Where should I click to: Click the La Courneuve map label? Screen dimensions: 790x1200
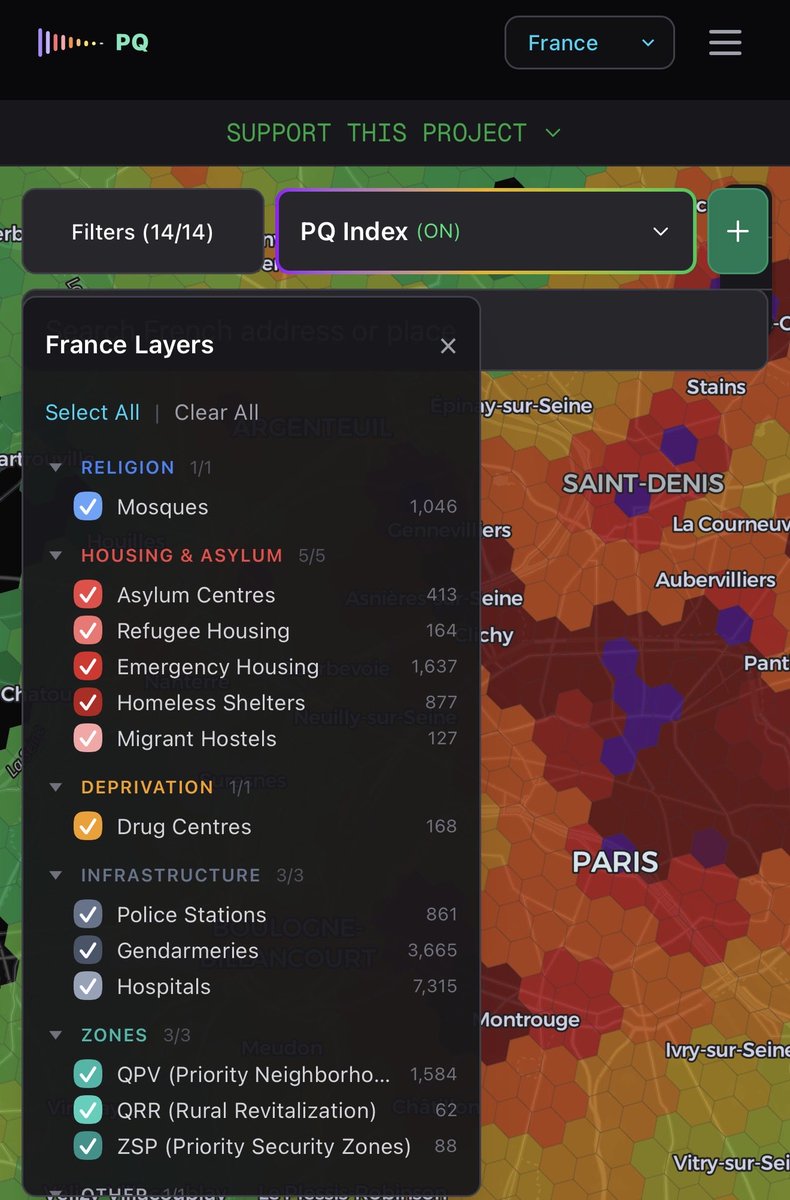730,524
